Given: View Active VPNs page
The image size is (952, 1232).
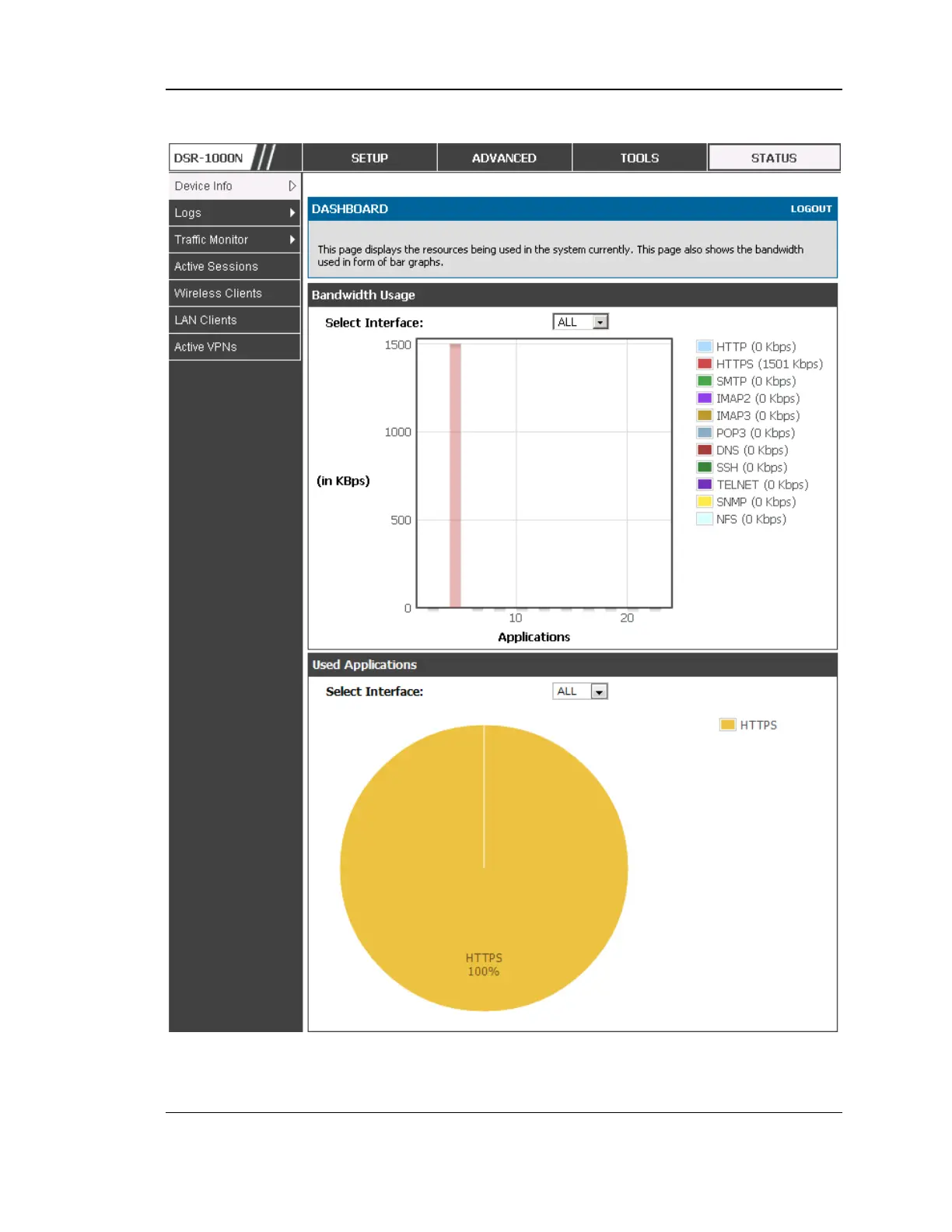Looking at the screenshot, I should (205, 347).
